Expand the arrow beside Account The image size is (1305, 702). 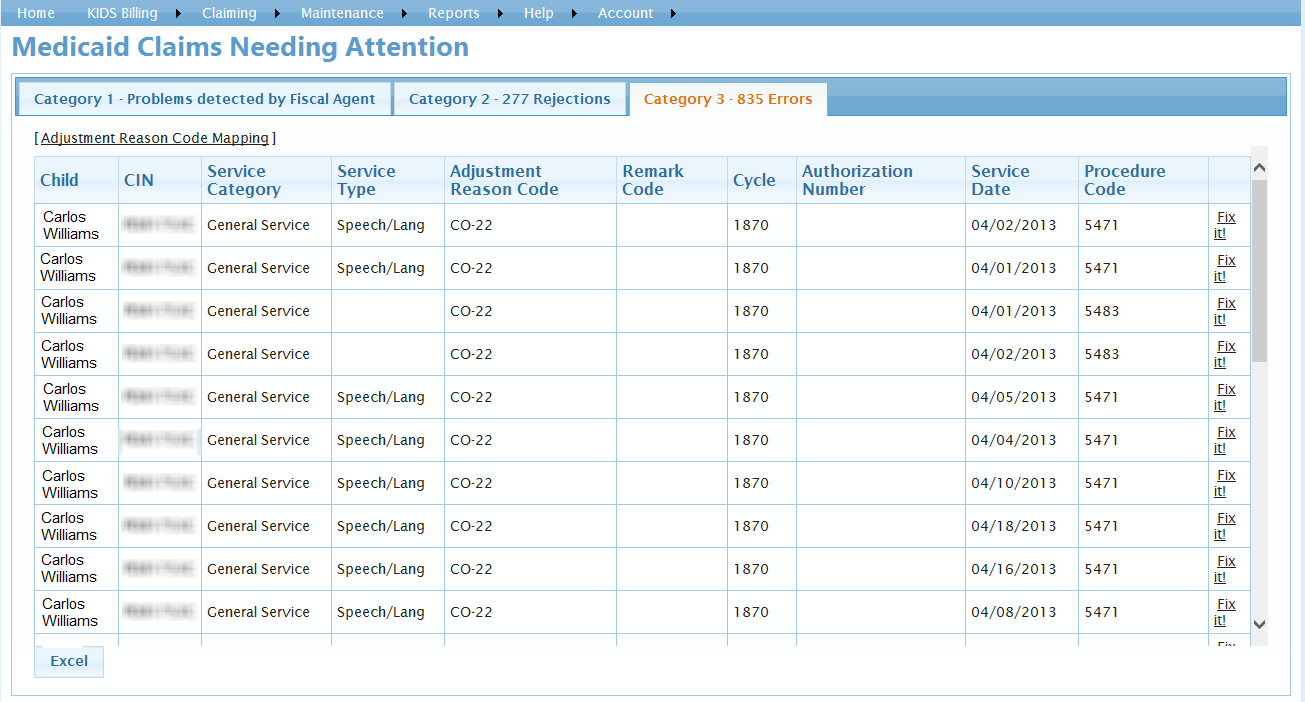[673, 14]
